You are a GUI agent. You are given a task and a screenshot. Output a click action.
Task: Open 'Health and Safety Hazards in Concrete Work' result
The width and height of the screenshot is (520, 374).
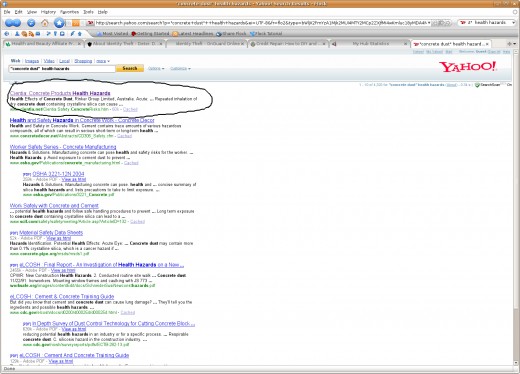(x=82, y=120)
